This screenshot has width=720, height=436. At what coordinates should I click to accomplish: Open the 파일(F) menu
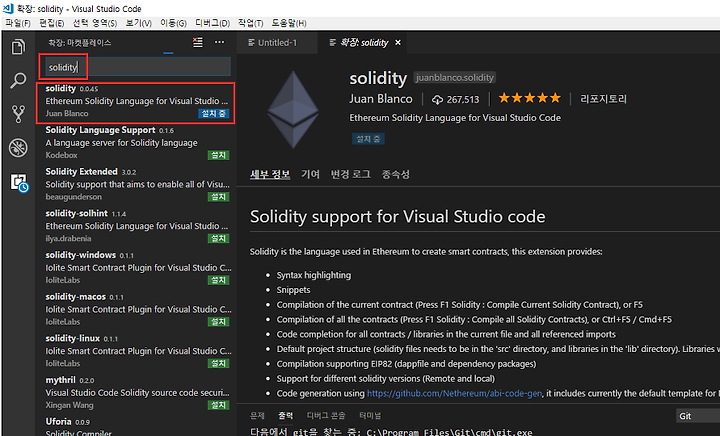(x=18, y=23)
